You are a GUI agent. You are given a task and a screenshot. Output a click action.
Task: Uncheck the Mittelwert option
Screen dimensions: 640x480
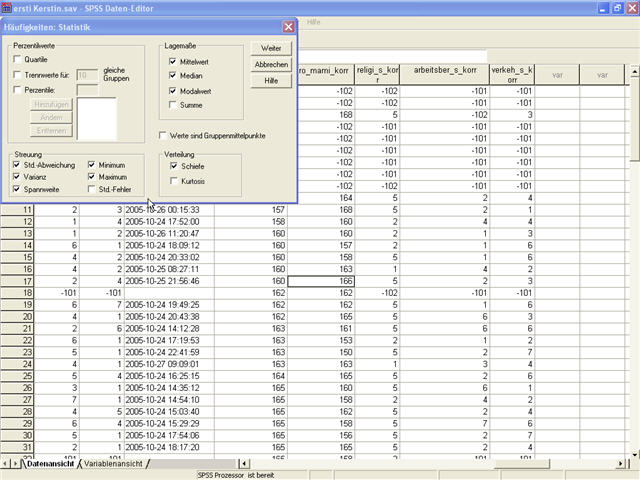click(x=172, y=61)
